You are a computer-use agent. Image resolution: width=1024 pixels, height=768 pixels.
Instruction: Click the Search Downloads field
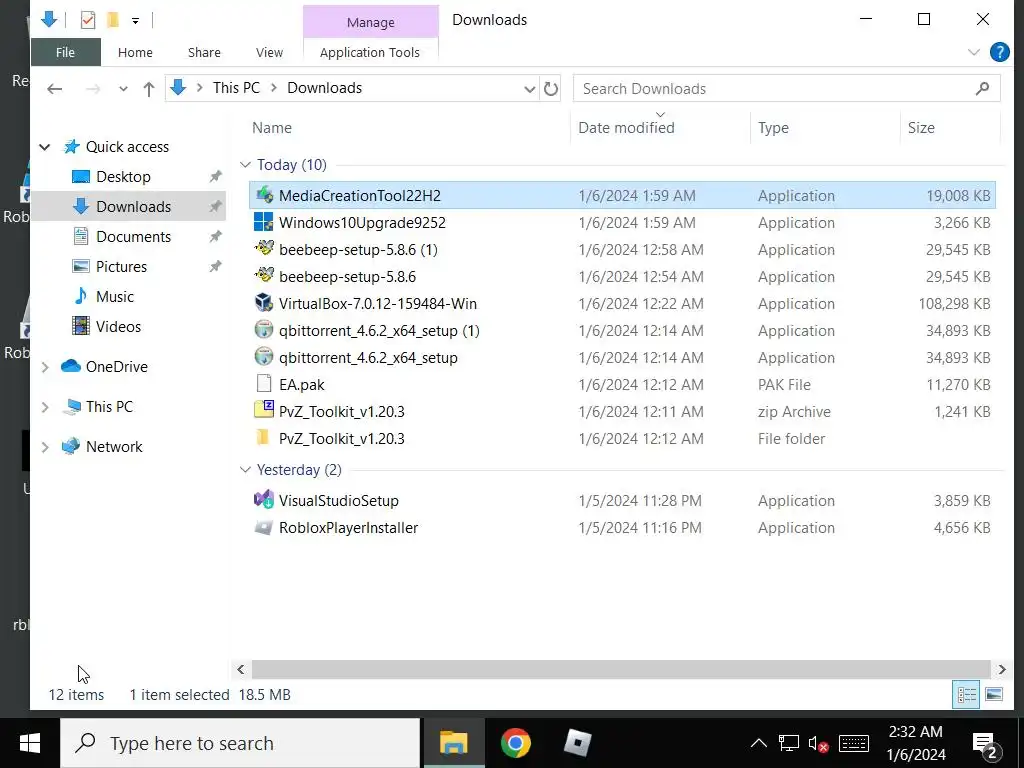[x=786, y=88]
